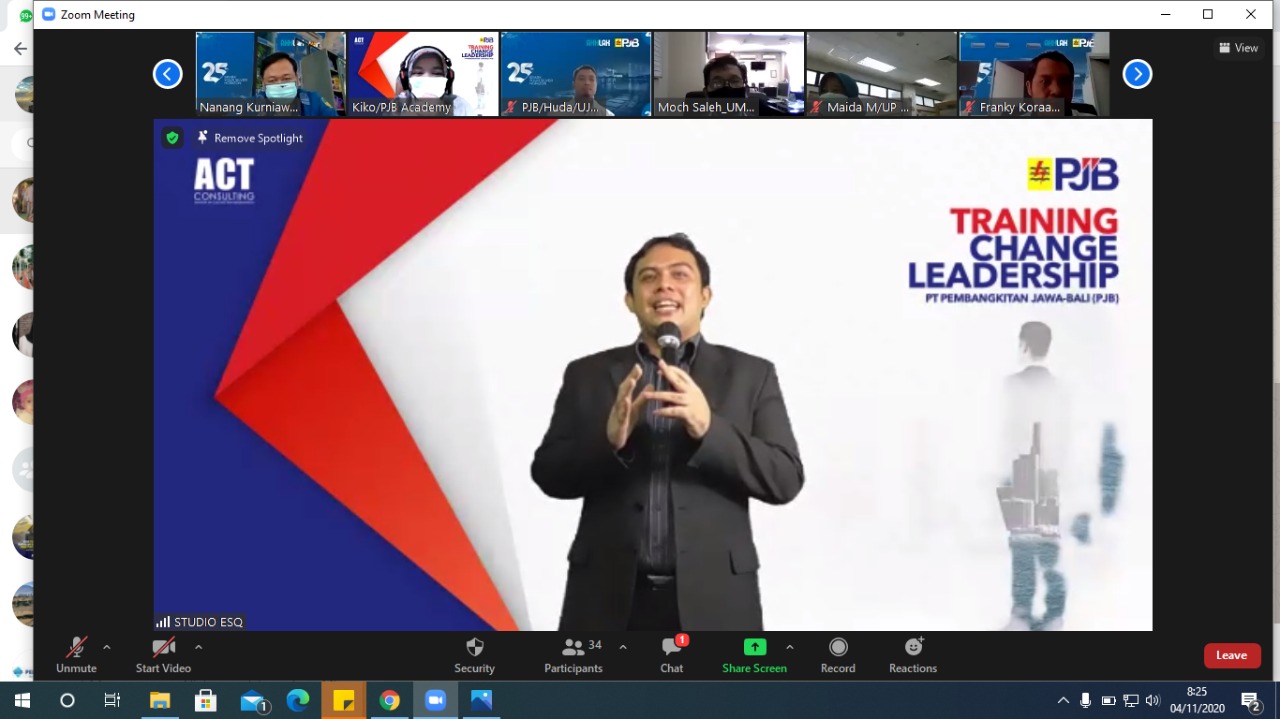Open the Security shield menu
The height and width of the screenshot is (719, 1280).
click(x=474, y=655)
